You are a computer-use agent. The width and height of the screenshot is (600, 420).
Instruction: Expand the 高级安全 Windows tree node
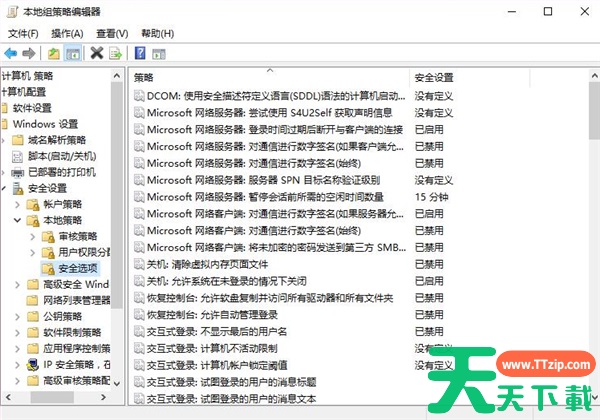[x=19, y=284]
